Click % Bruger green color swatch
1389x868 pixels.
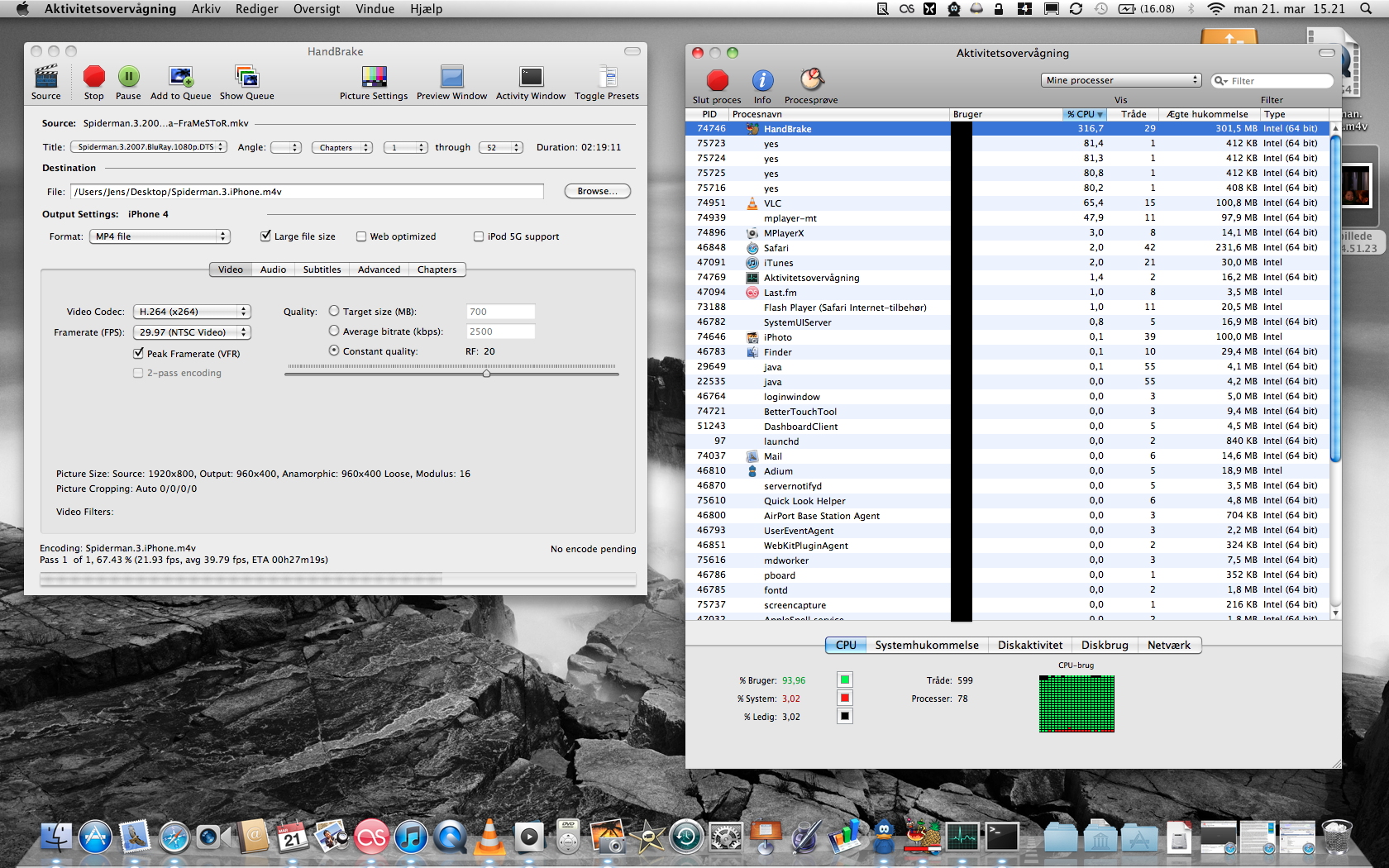pyautogui.click(x=845, y=680)
